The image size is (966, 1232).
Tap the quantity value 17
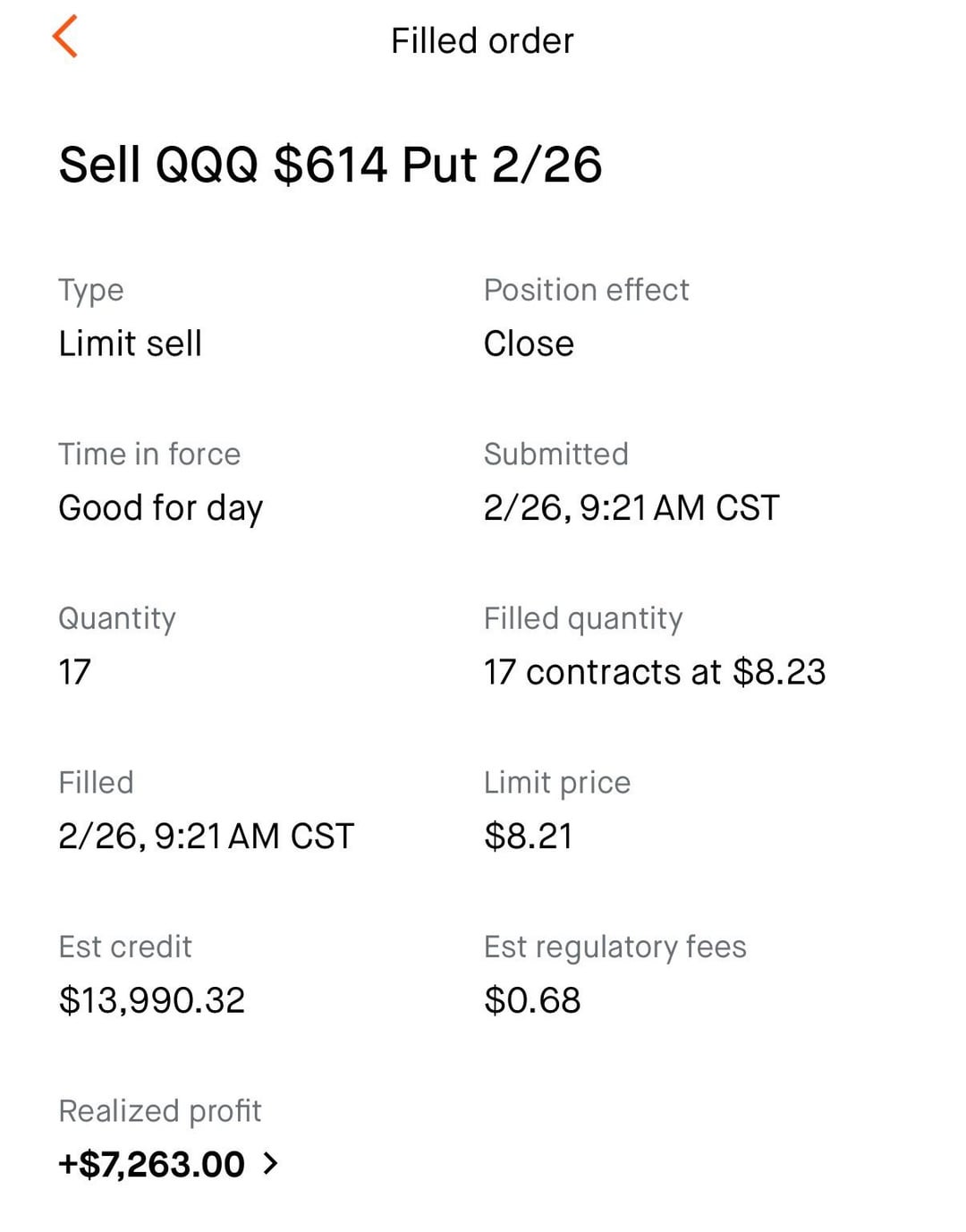tap(75, 672)
